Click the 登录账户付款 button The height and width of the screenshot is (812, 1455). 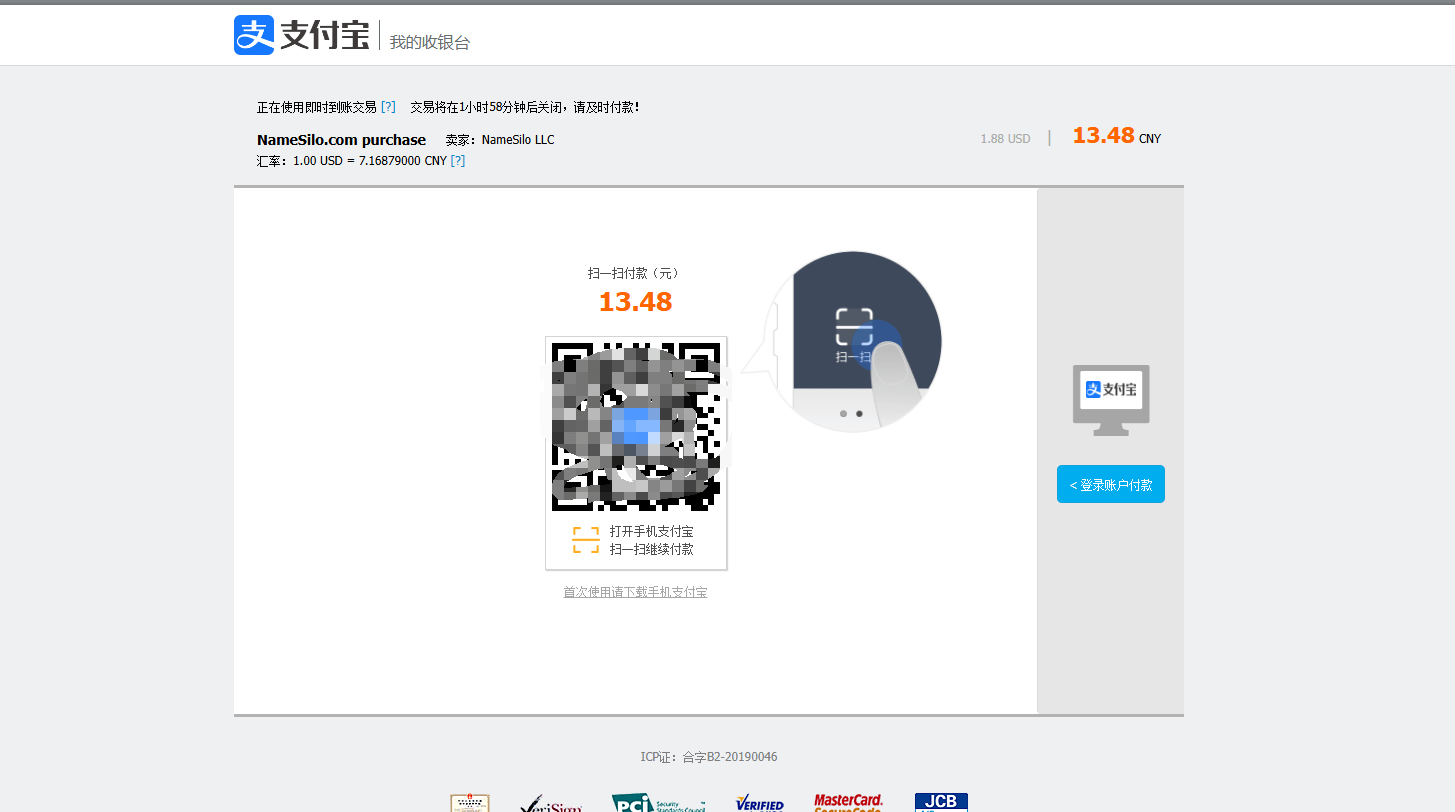tap(1110, 485)
